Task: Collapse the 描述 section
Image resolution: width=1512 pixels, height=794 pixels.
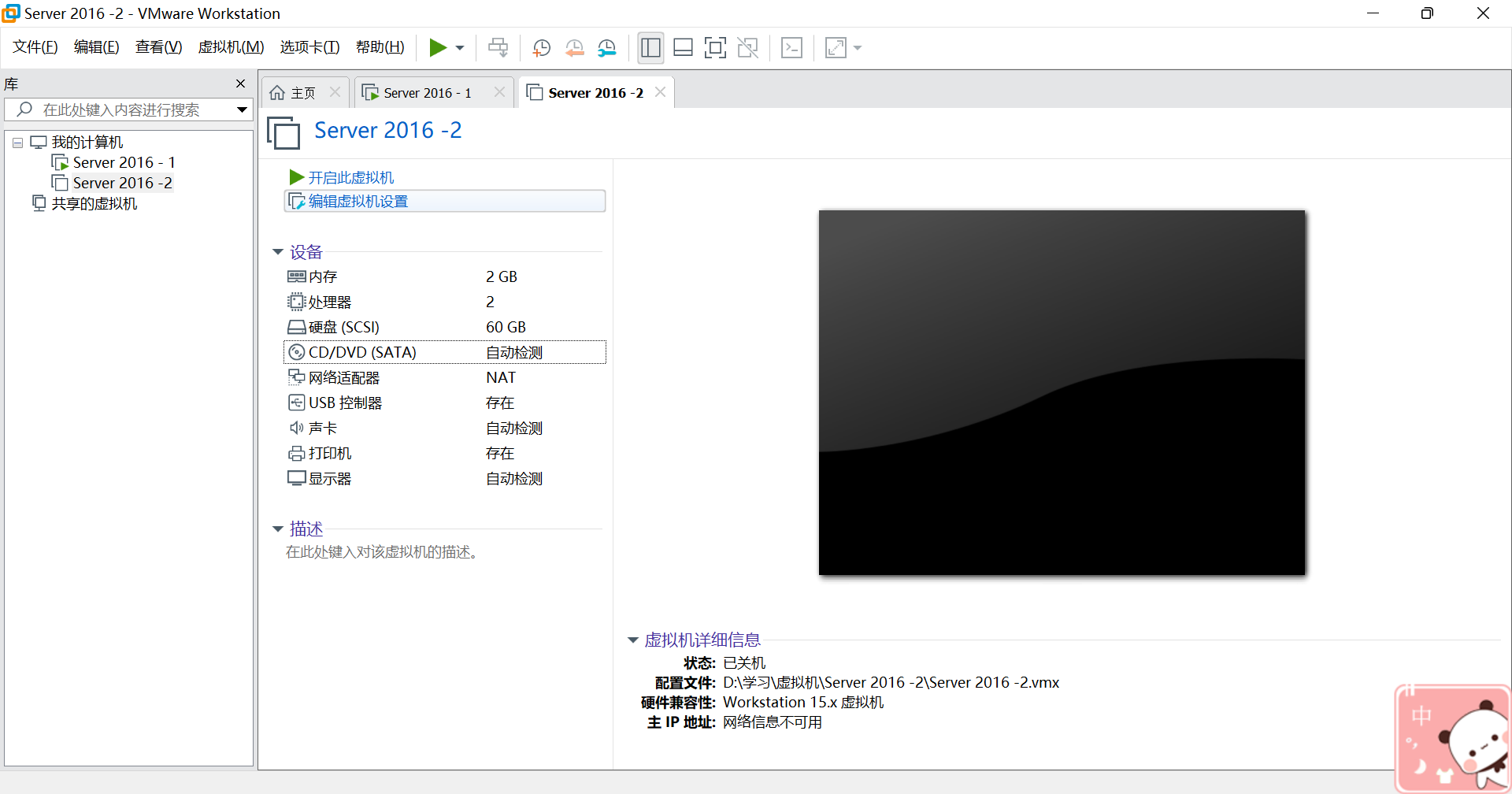Action: pyautogui.click(x=278, y=529)
